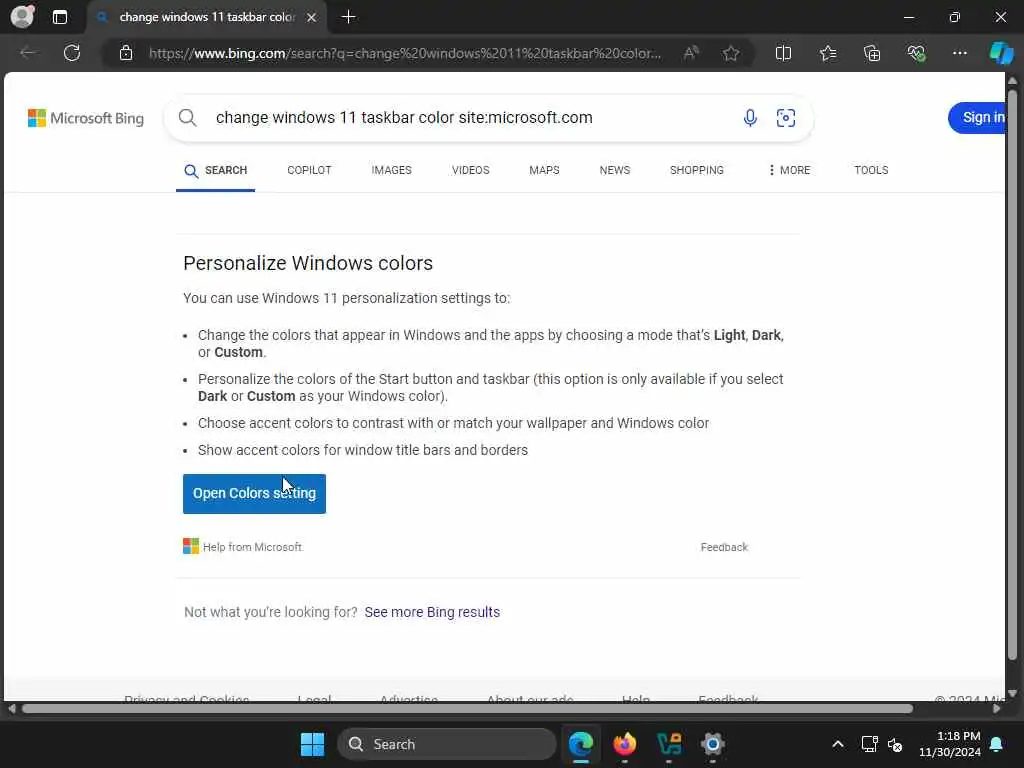Open Colors setting button
This screenshot has width=1024, height=768.
254,494
